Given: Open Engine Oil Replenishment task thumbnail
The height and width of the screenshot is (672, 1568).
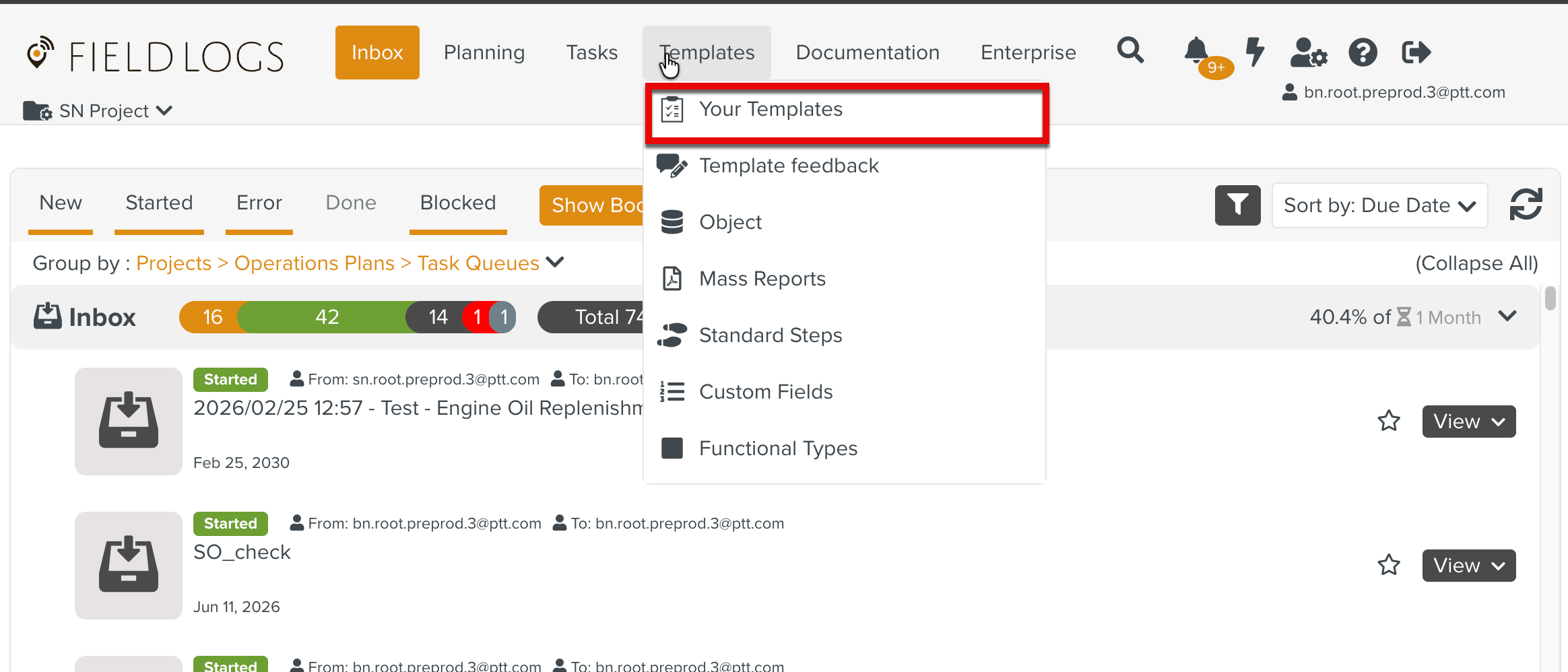Looking at the screenshot, I should point(129,422).
